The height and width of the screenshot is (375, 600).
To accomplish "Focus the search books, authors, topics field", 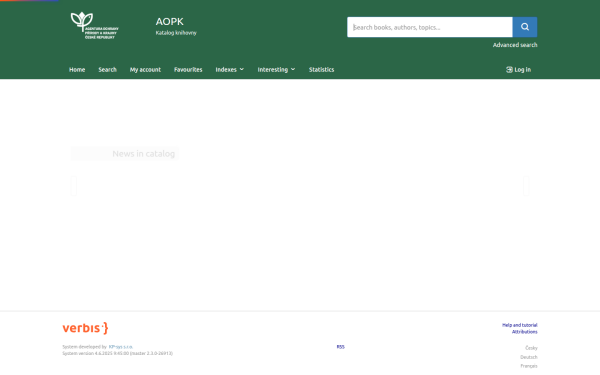I will 430,27.
